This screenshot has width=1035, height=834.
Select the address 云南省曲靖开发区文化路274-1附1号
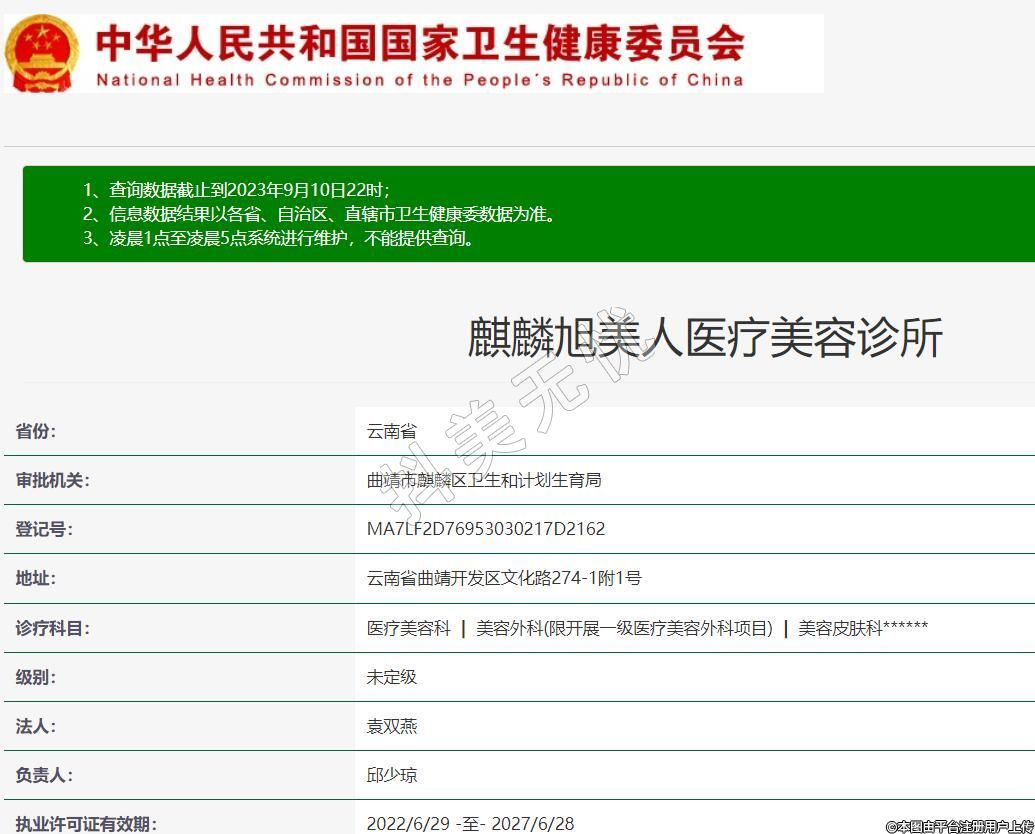pos(504,578)
